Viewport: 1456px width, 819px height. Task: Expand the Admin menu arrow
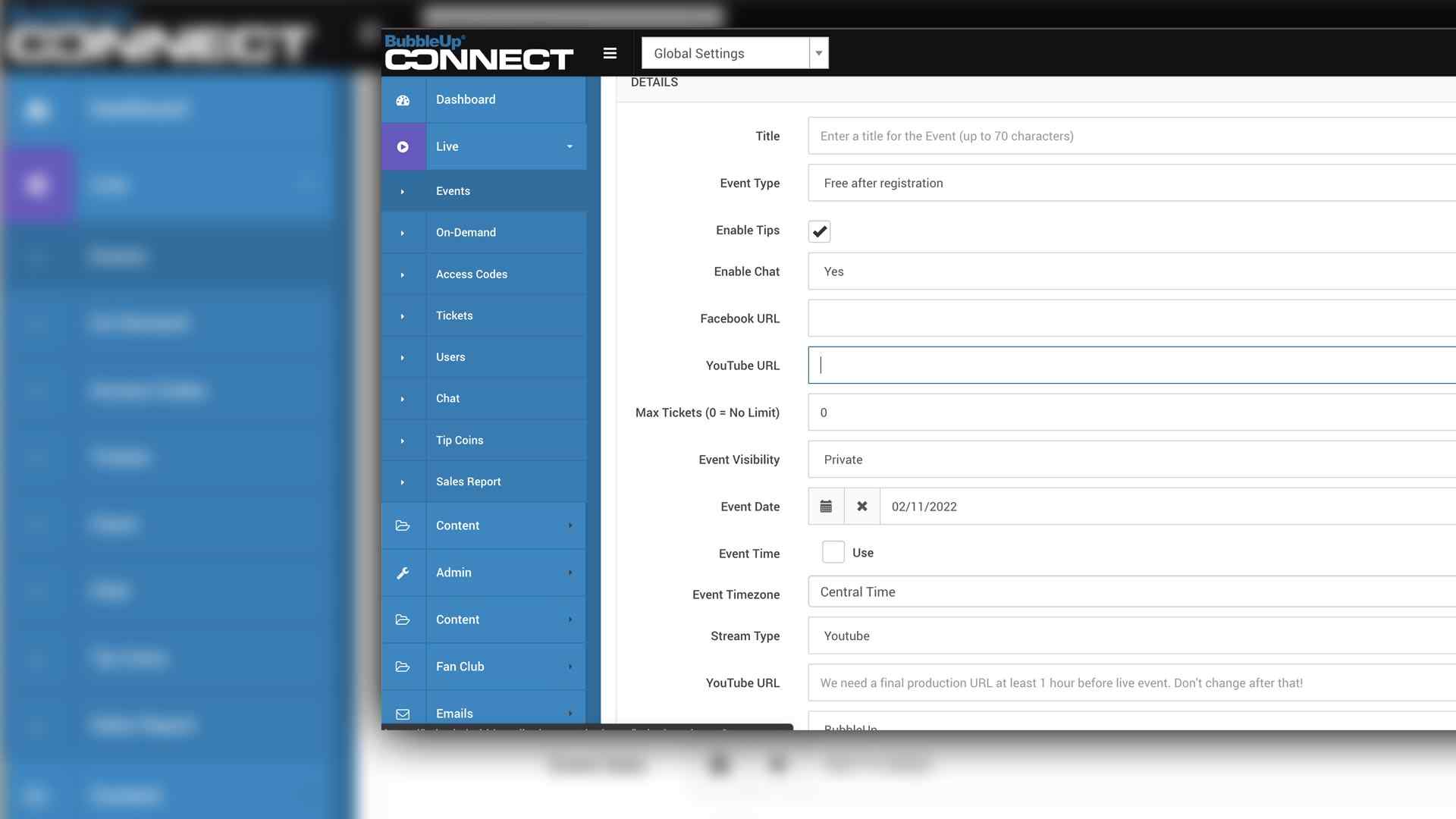[570, 573]
